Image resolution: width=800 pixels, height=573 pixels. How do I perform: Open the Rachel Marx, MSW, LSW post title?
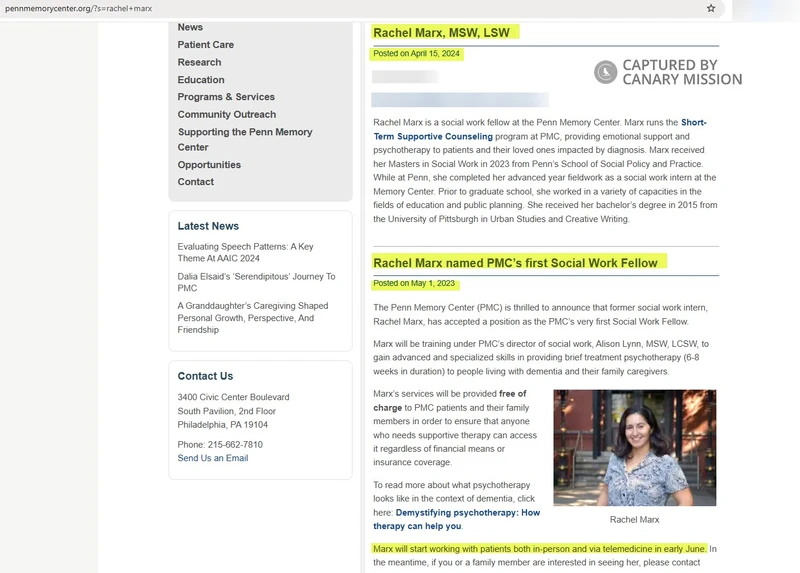(x=441, y=33)
